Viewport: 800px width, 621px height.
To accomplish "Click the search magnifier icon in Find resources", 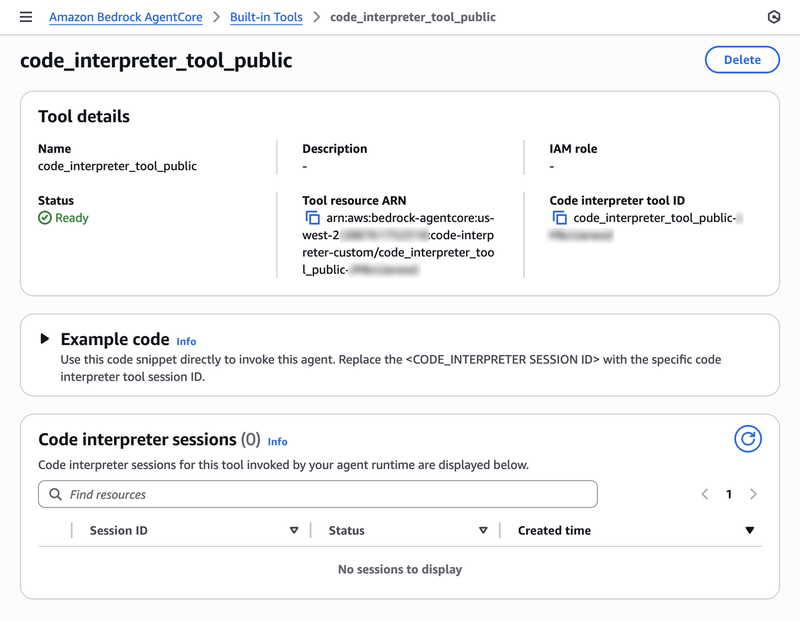I will pyautogui.click(x=55, y=494).
